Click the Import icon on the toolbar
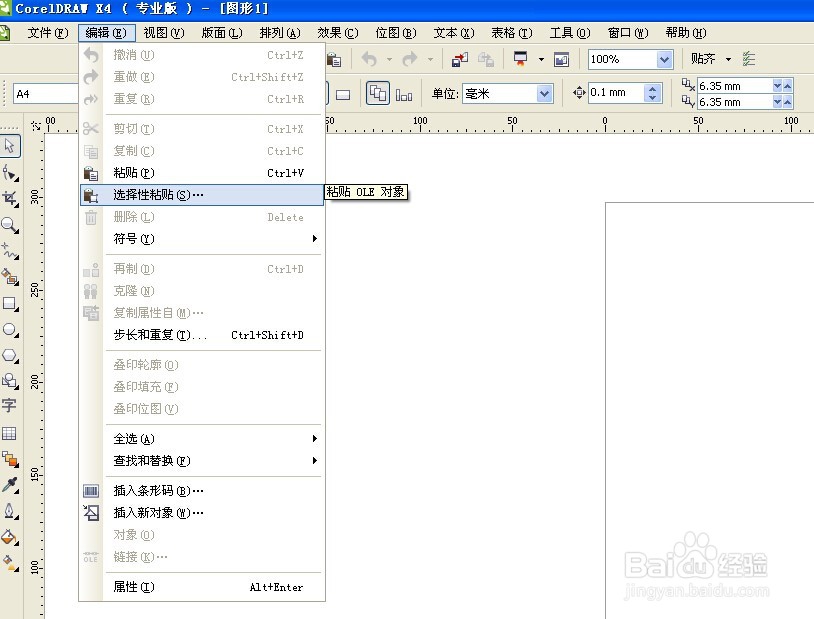Image resolution: width=814 pixels, height=619 pixels. tap(459, 59)
